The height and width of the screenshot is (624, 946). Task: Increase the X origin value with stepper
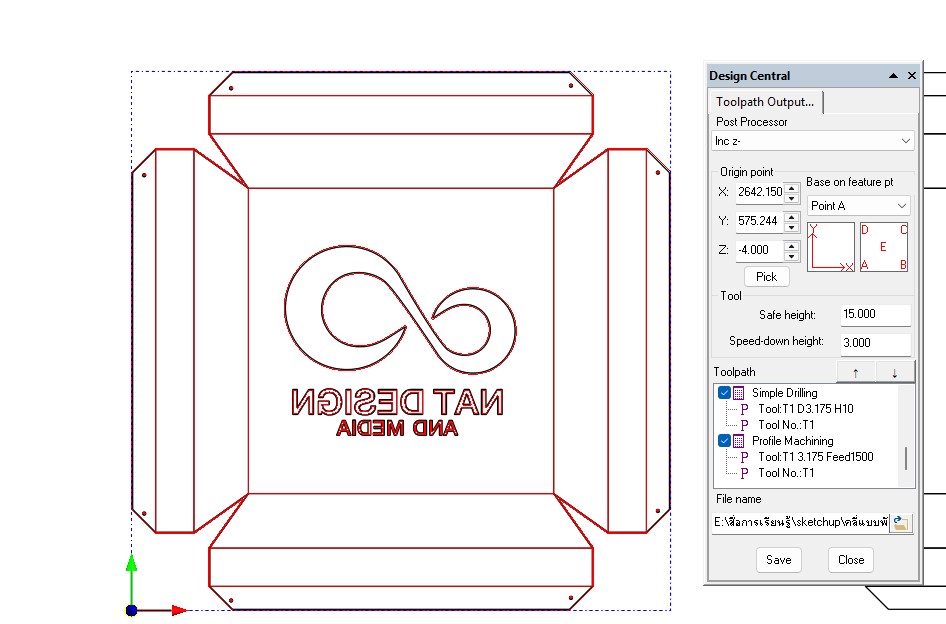click(791, 187)
